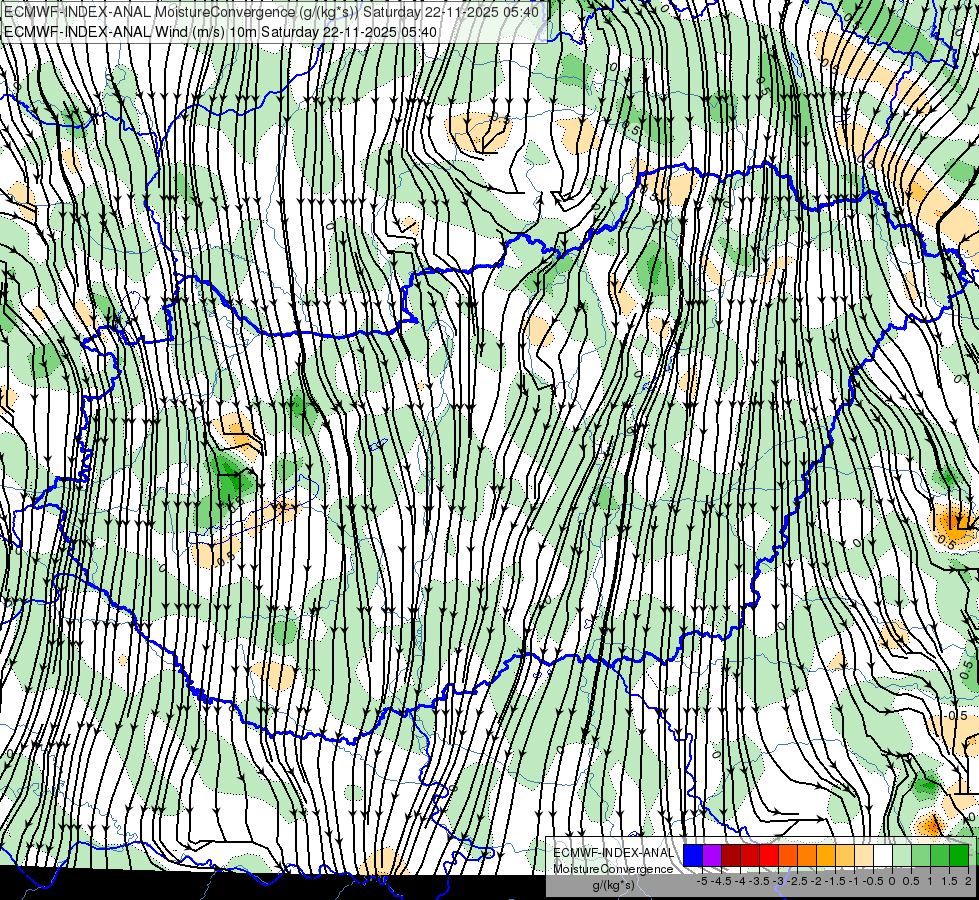Image resolution: width=979 pixels, height=900 pixels.
Task: Click the Wind (m/s) 10m title line
Action: pos(220,32)
